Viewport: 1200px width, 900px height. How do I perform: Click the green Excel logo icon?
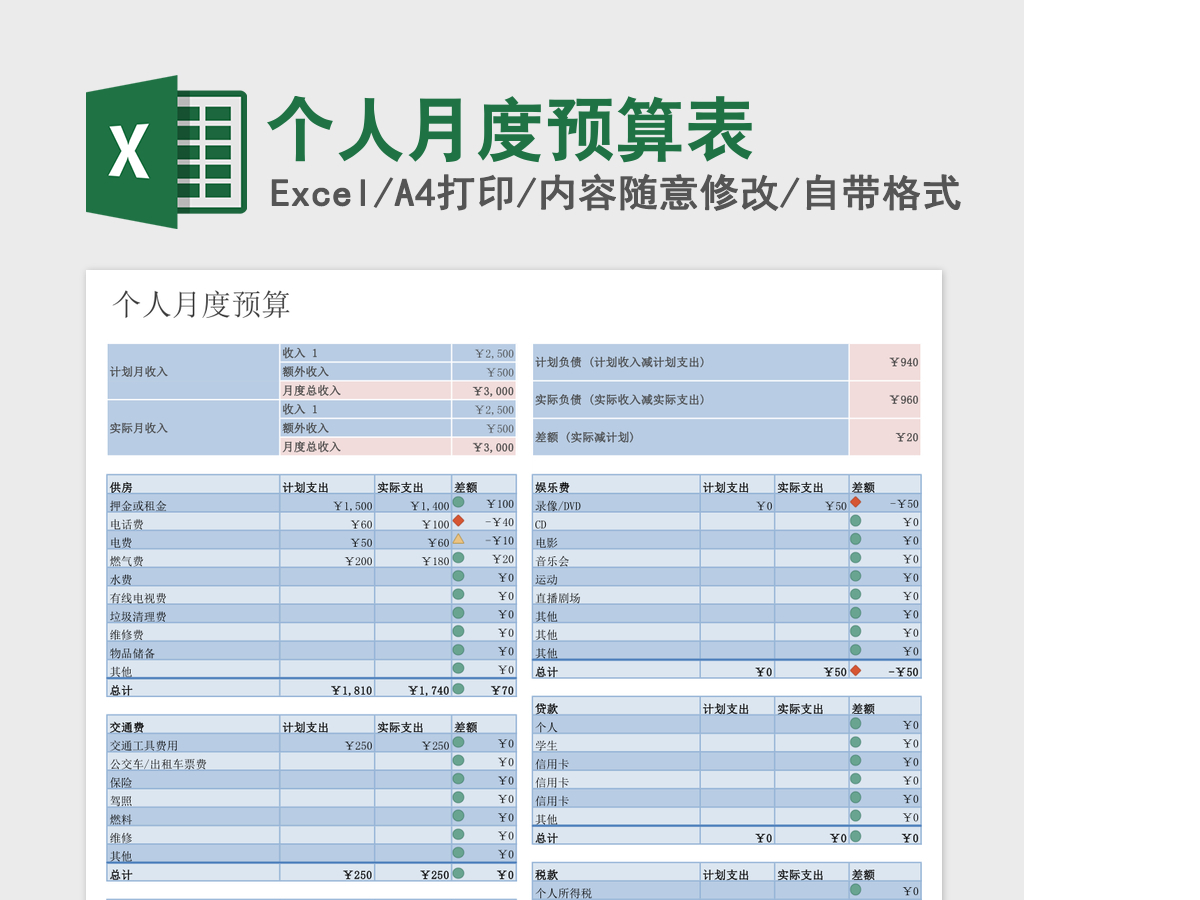[166, 152]
